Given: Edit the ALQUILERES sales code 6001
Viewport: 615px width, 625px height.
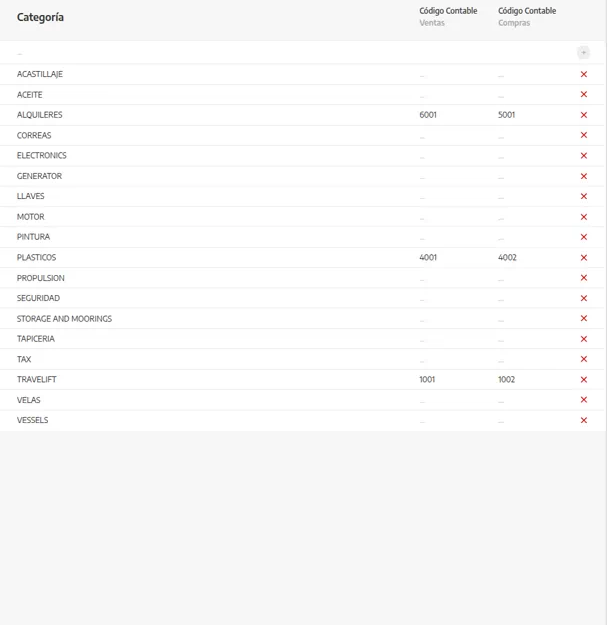Looking at the screenshot, I should 428,115.
